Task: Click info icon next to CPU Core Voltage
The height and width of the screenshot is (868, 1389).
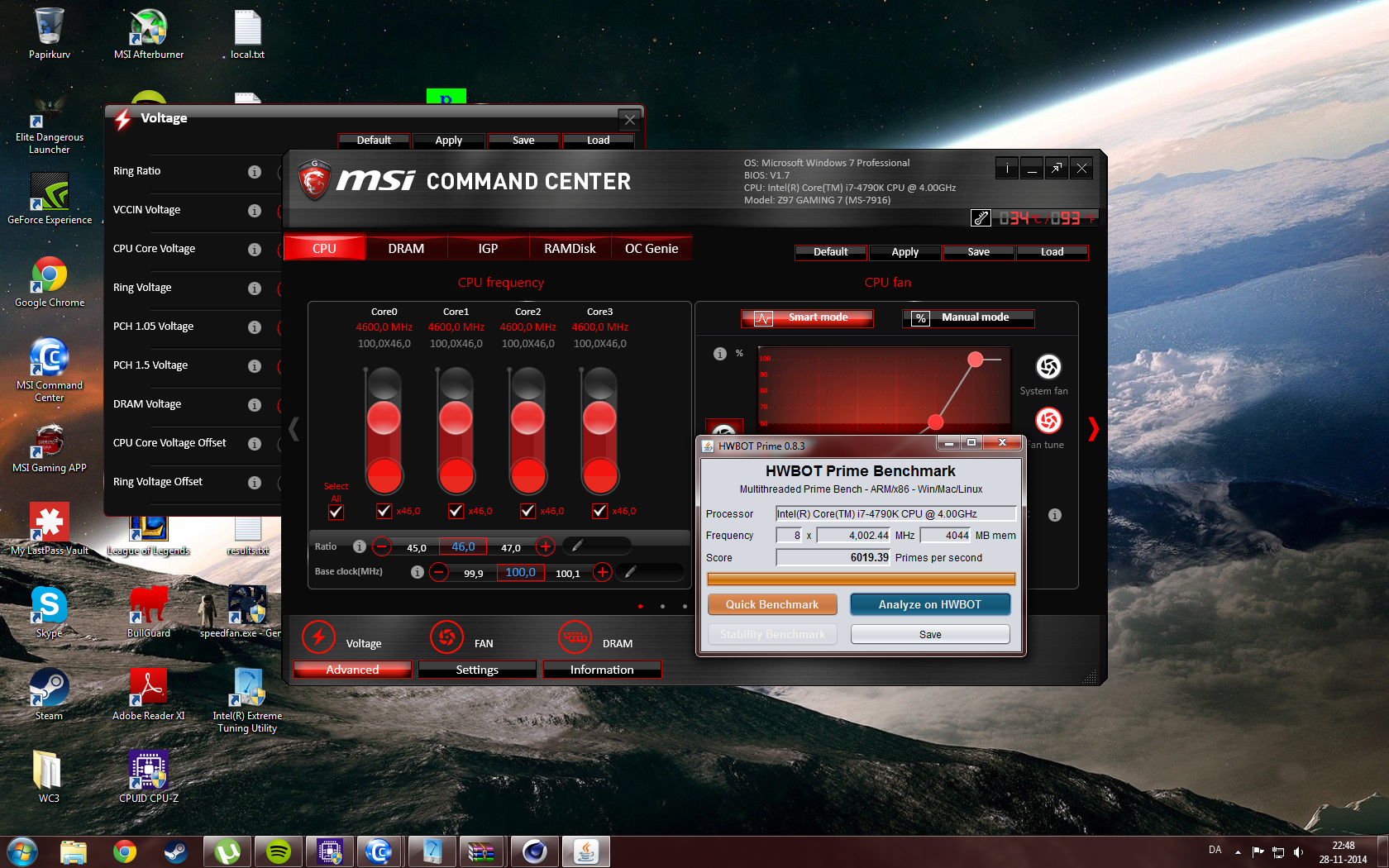Action: [x=255, y=250]
